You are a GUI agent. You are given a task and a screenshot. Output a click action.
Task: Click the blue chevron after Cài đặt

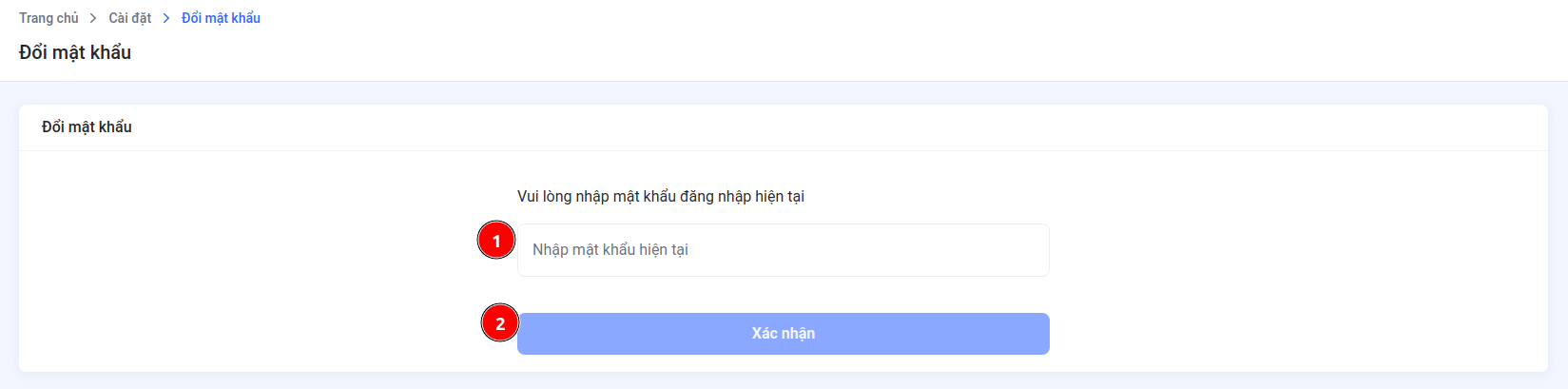[166, 18]
